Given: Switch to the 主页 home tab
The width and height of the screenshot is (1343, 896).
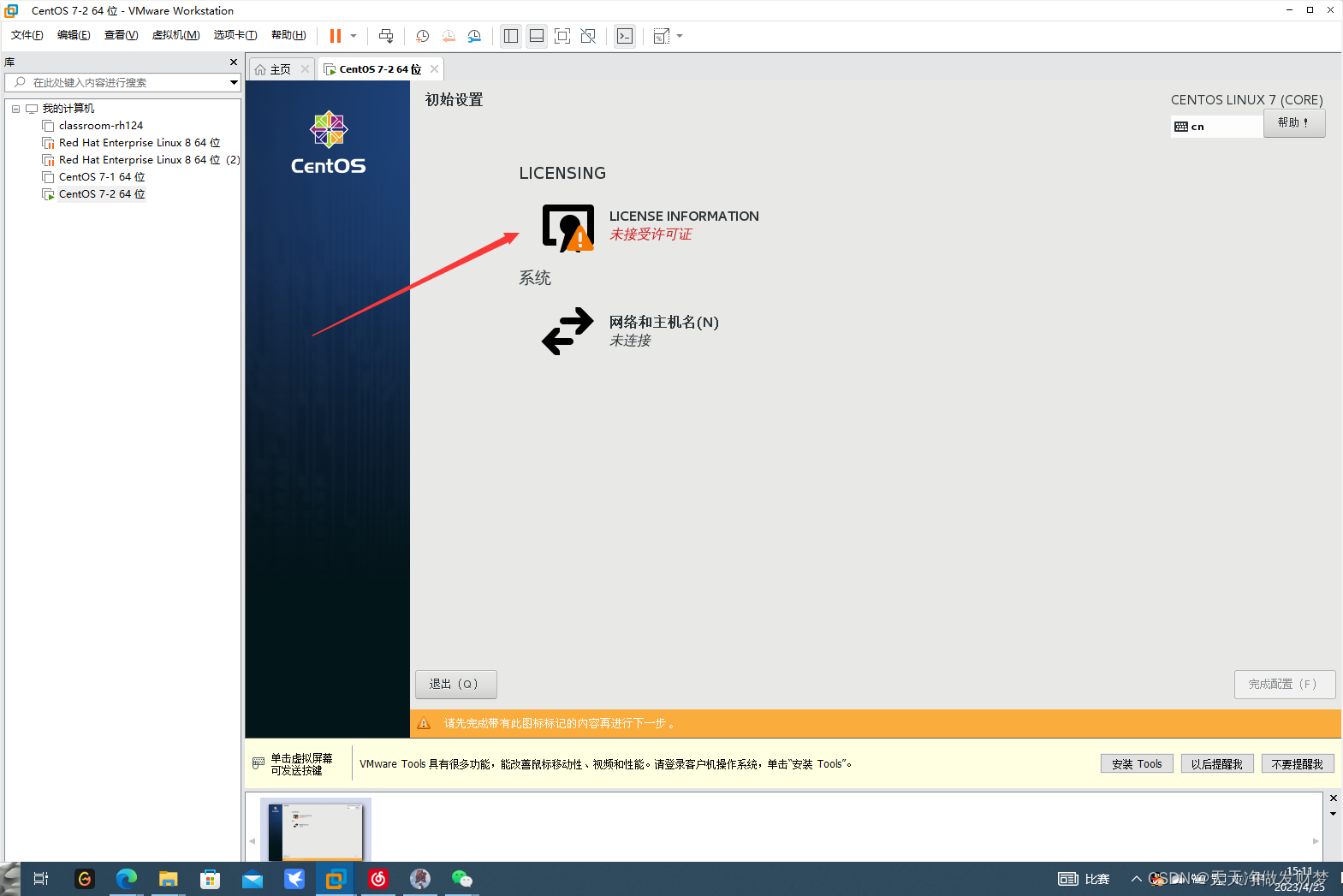Looking at the screenshot, I should tap(274, 69).
